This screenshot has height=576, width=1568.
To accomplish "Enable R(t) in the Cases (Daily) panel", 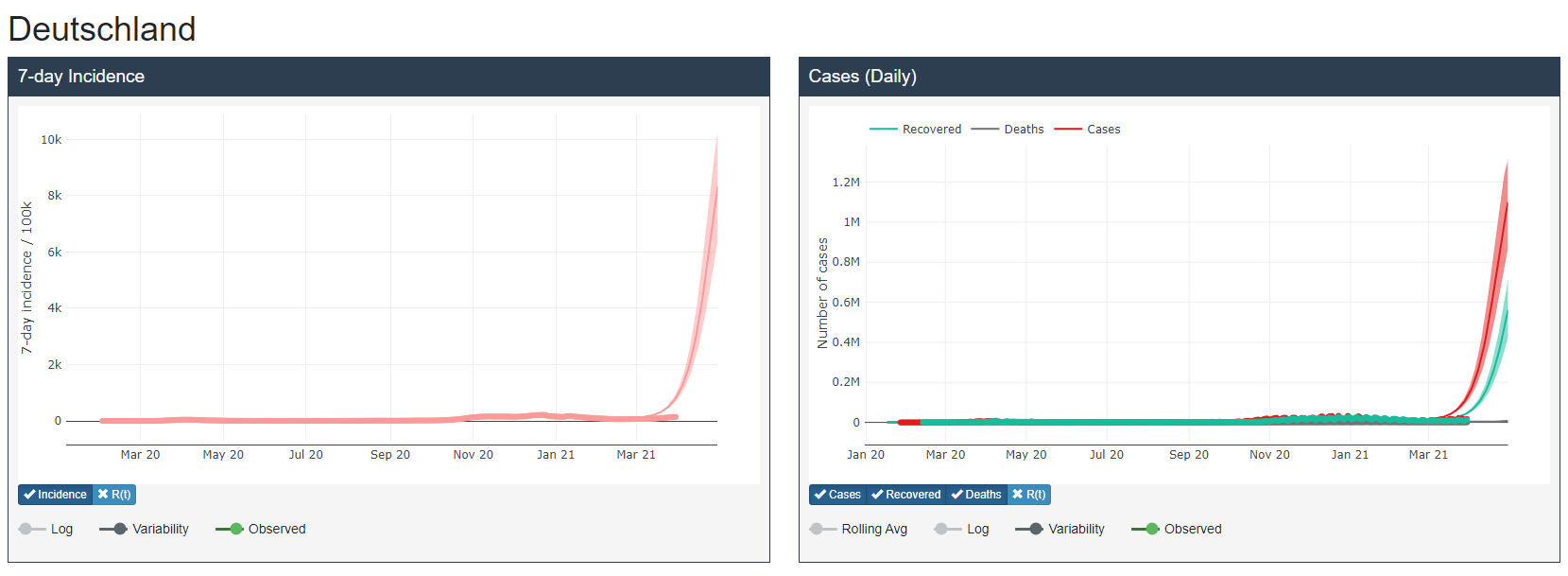I will tap(1029, 495).
